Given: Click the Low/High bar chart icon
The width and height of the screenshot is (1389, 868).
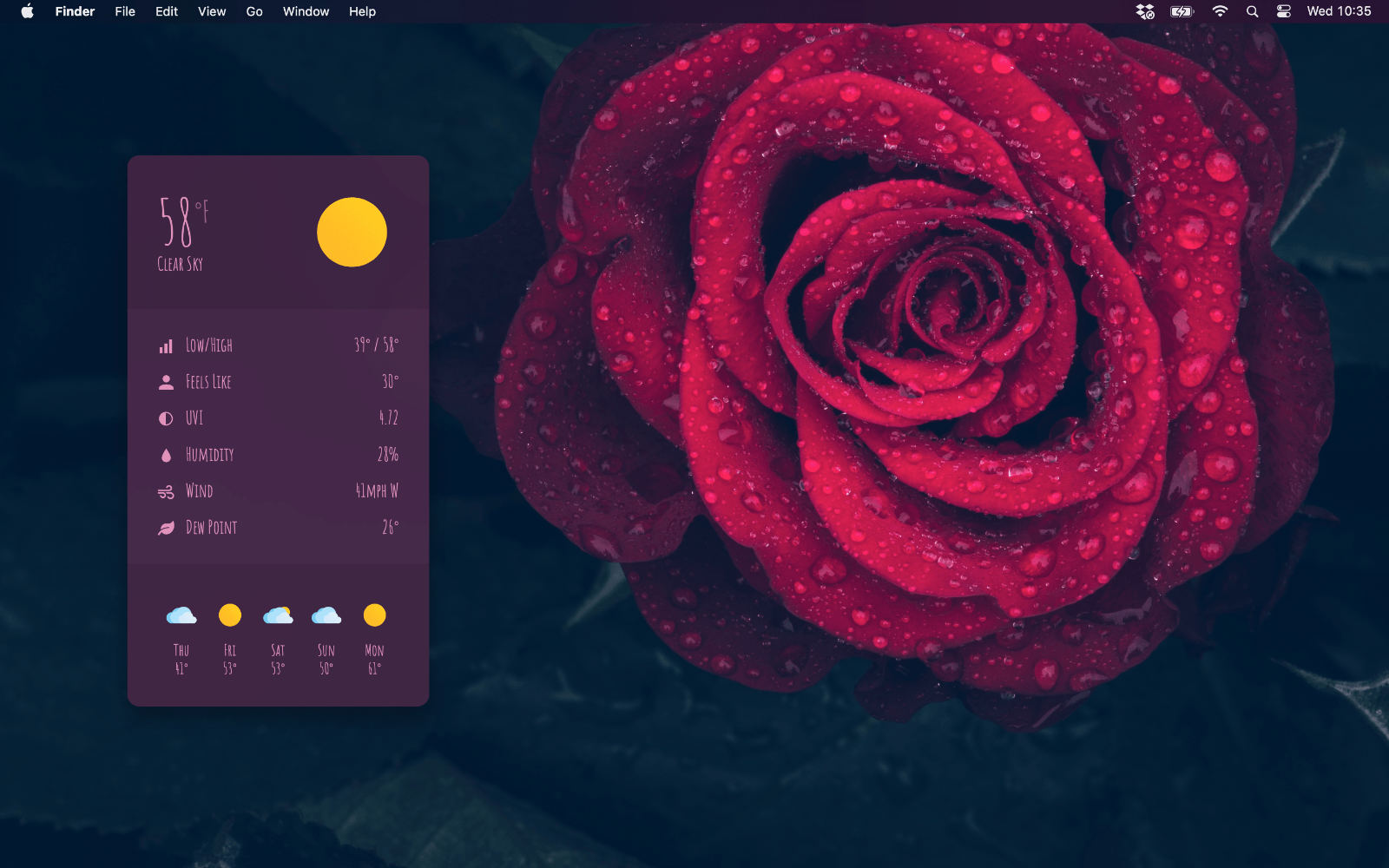Looking at the screenshot, I should (x=166, y=346).
